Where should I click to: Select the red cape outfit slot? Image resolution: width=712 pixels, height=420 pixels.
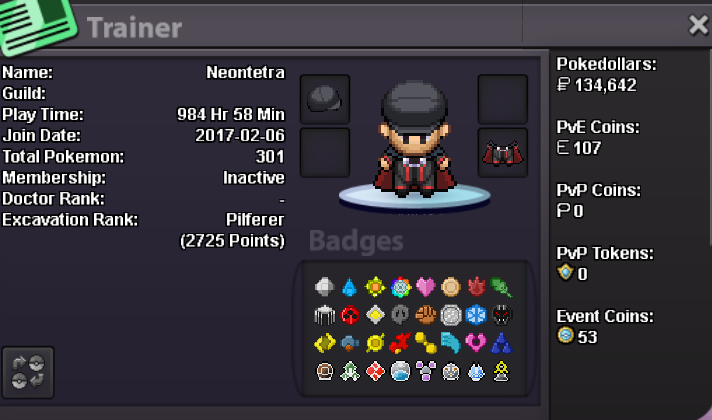(x=503, y=153)
